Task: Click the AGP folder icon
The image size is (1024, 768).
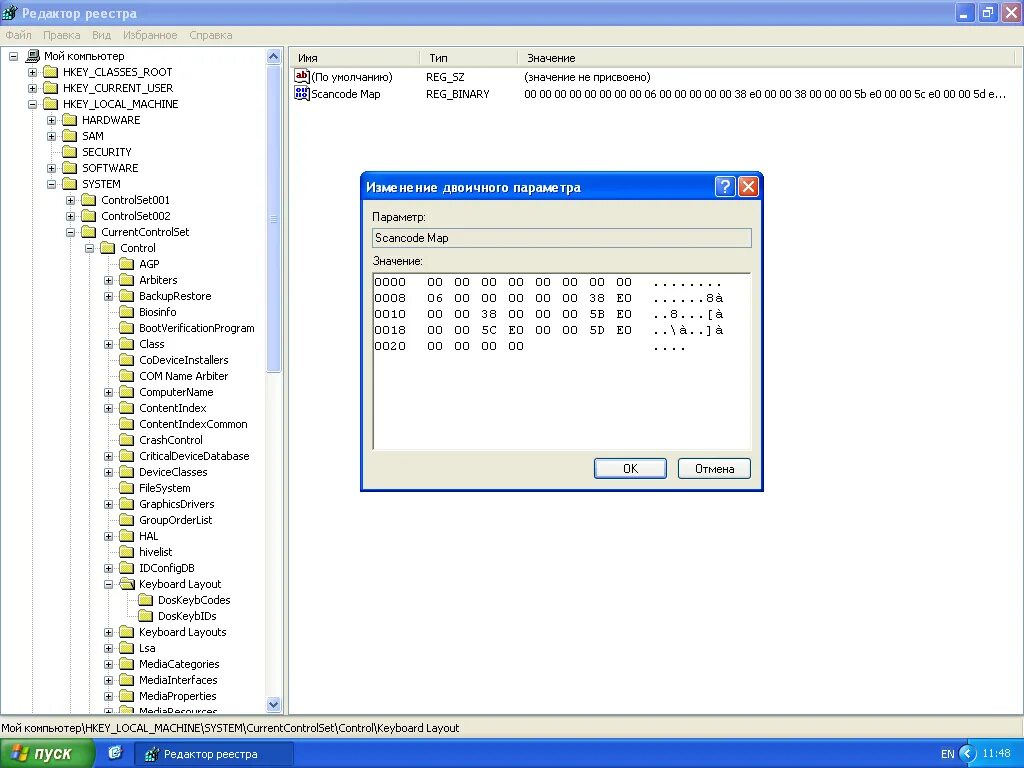Action: [127, 264]
